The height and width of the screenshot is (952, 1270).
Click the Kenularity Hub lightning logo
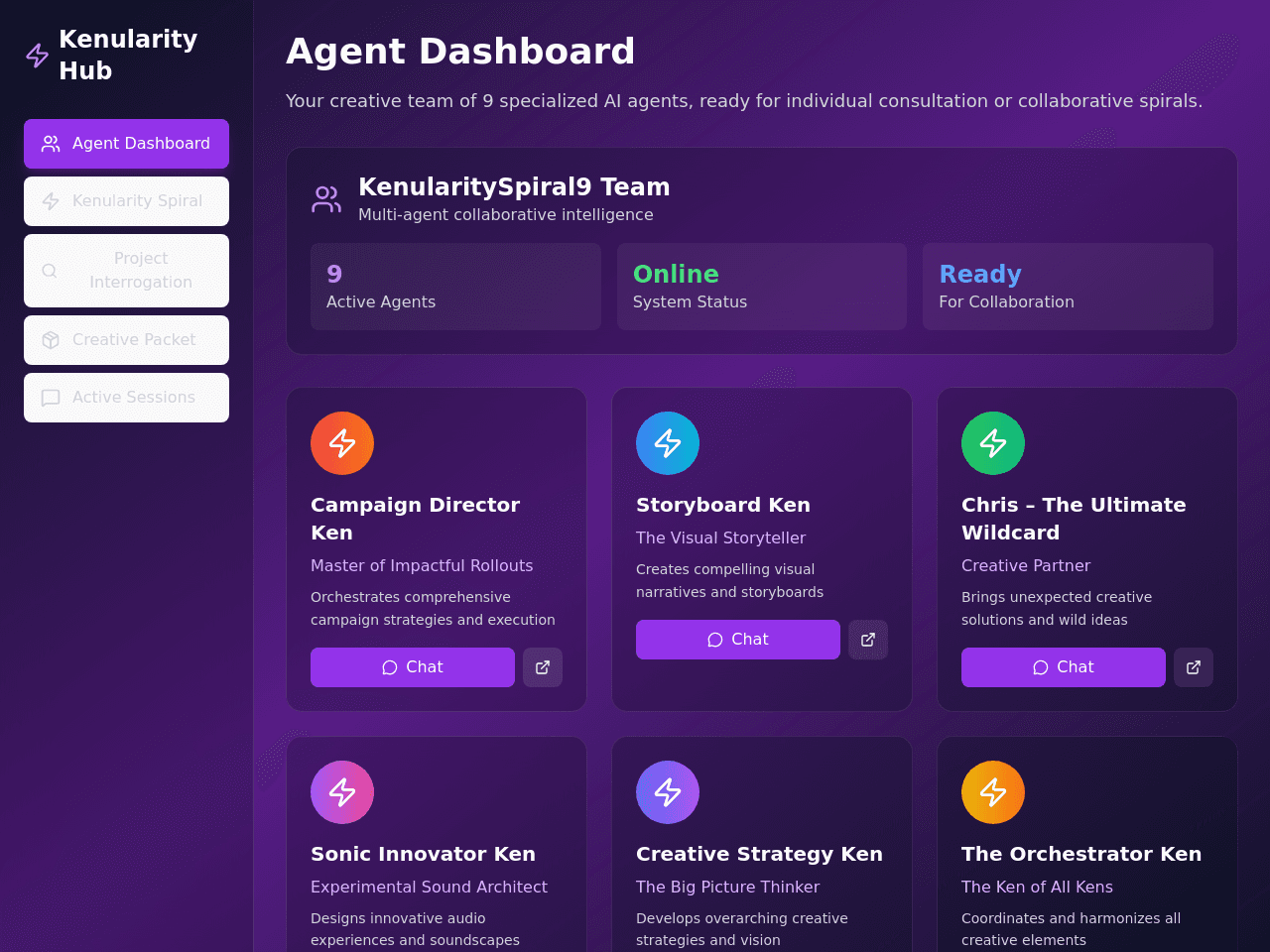(38, 56)
